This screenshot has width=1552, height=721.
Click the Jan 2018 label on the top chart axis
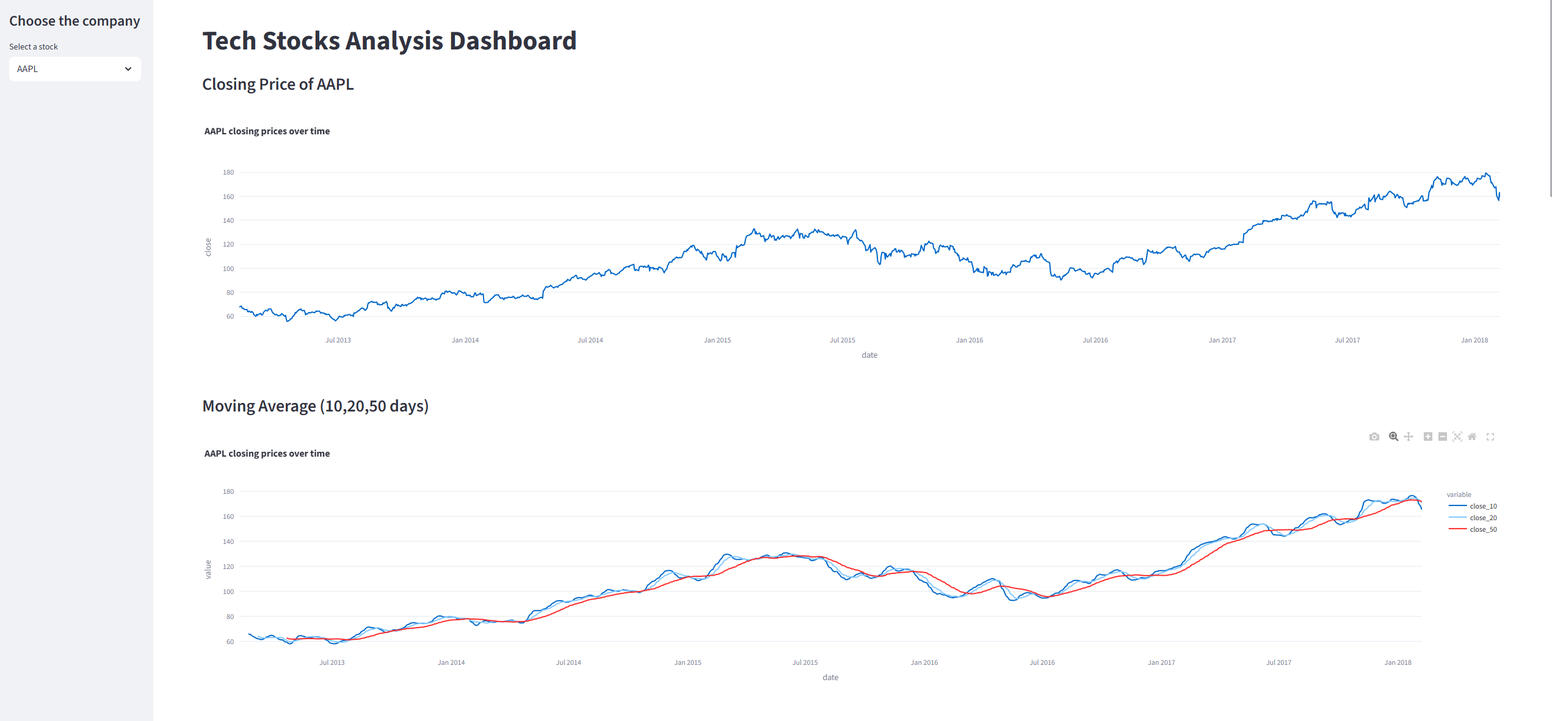(x=1474, y=340)
